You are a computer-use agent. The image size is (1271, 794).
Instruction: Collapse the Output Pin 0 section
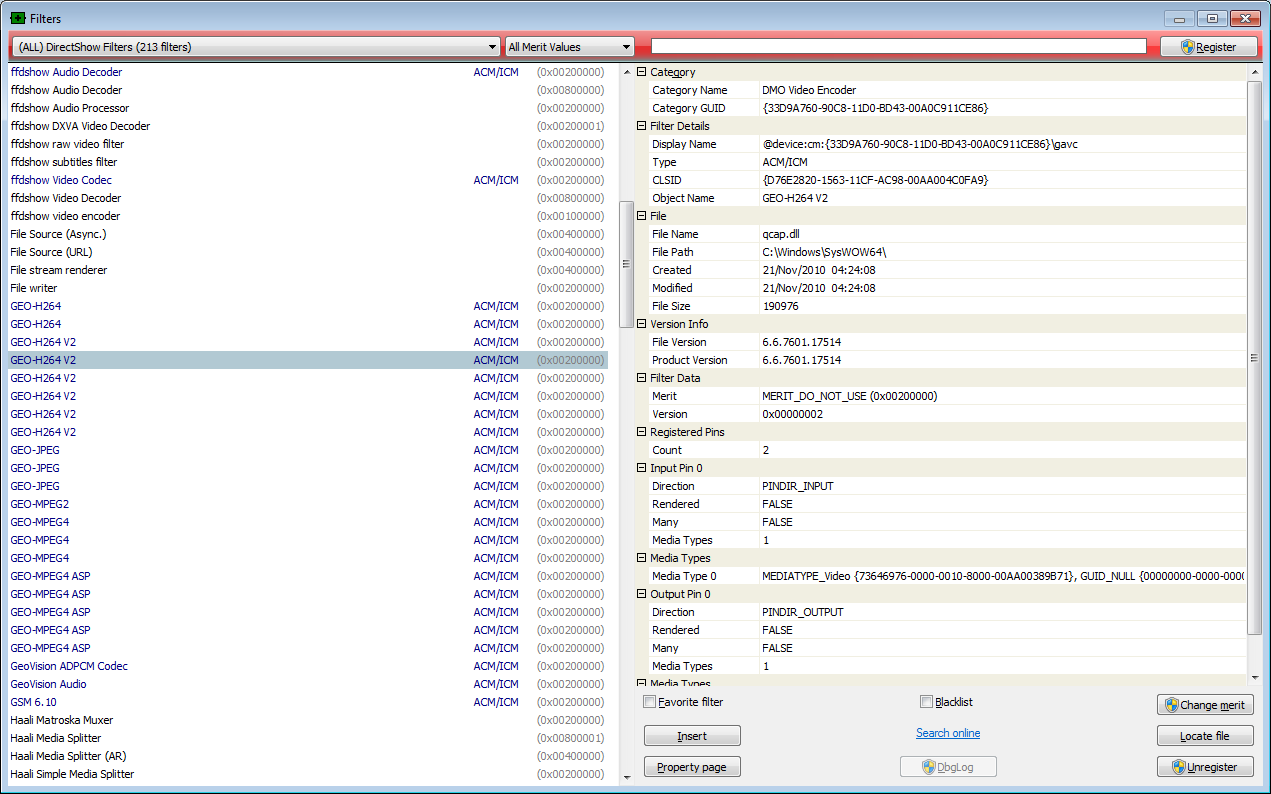641,594
